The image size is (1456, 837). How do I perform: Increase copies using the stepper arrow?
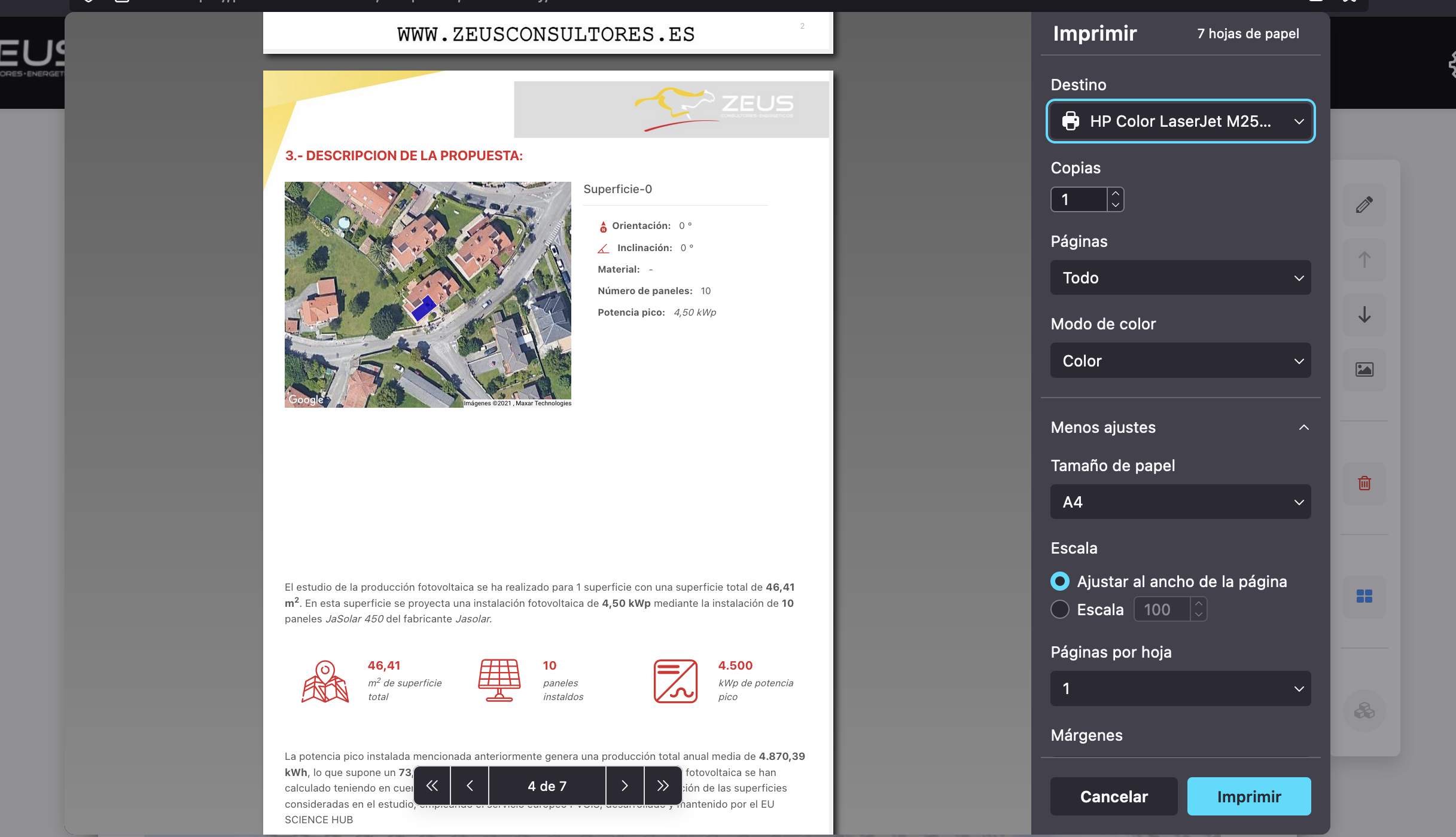(1115, 194)
